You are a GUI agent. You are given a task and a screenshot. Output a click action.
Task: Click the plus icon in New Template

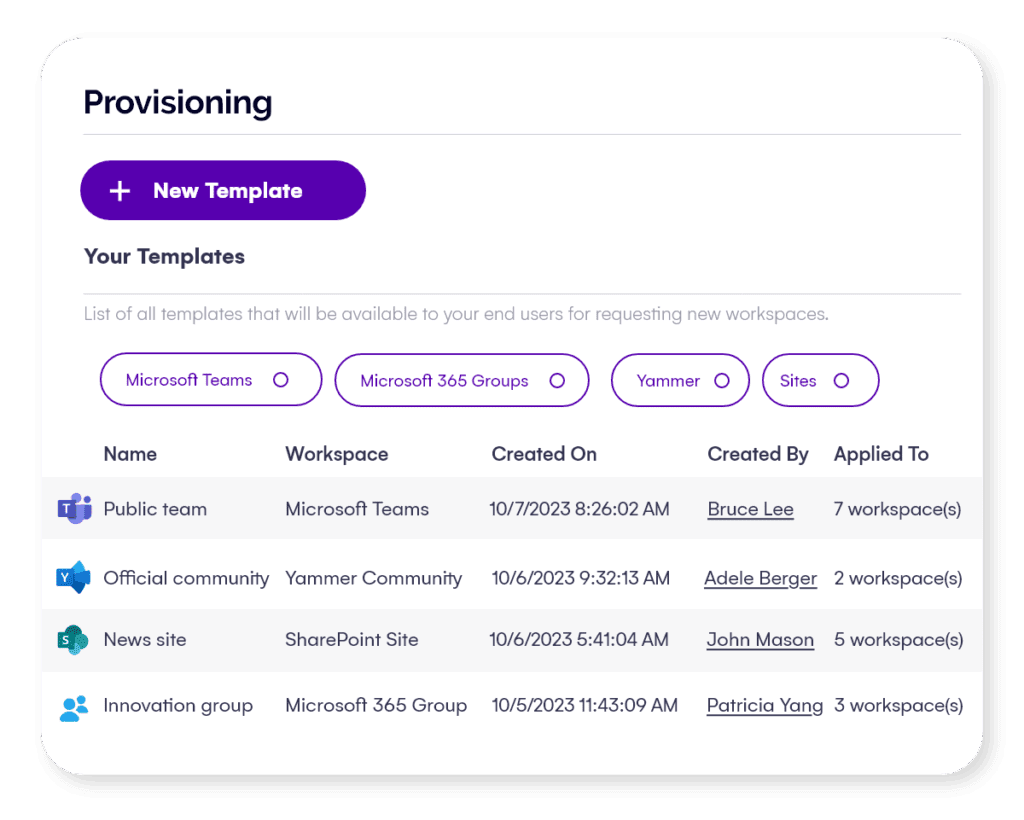[120, 191]
